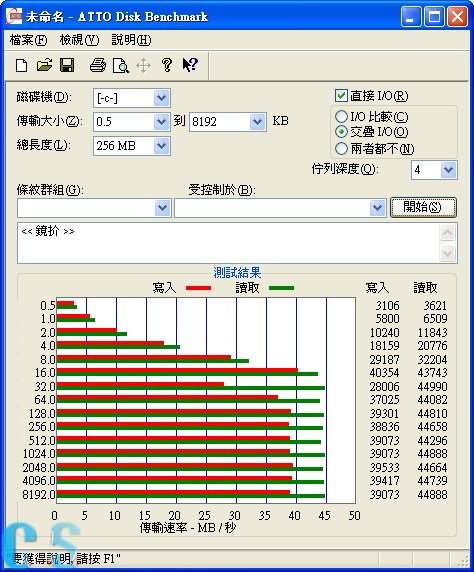
Task: Expand the 總長度 256 MB dropdown
Action: click(x=162, y=146)
